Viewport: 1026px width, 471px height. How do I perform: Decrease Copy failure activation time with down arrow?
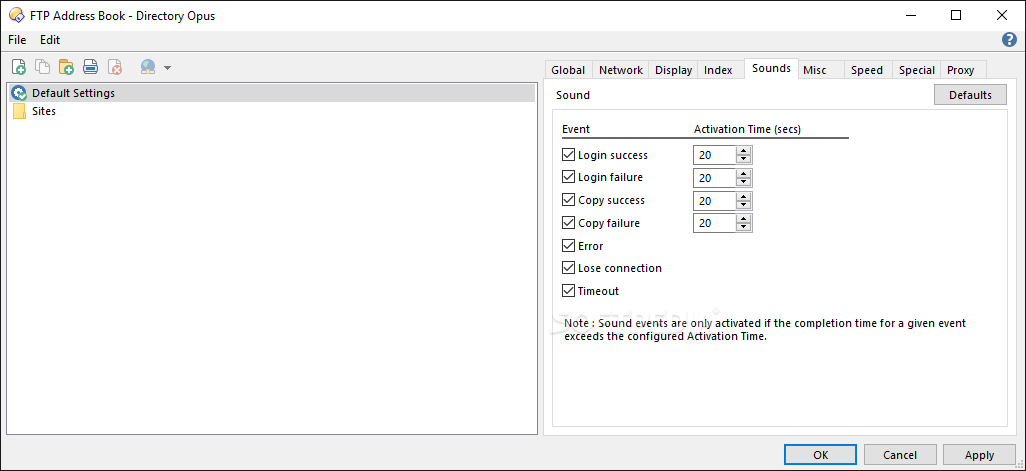(743, 227)
